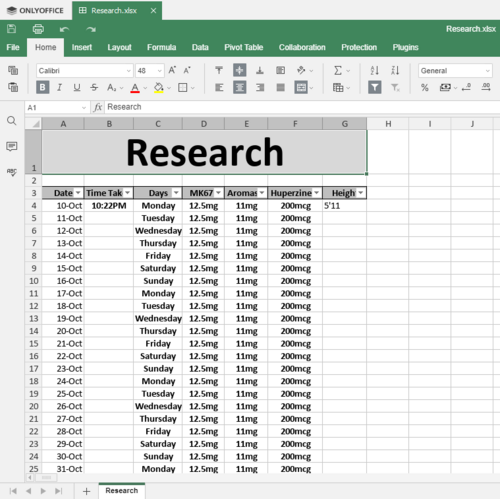Toggle Italic formatting
The image size is (500, 499).
(x=60, y=88)
